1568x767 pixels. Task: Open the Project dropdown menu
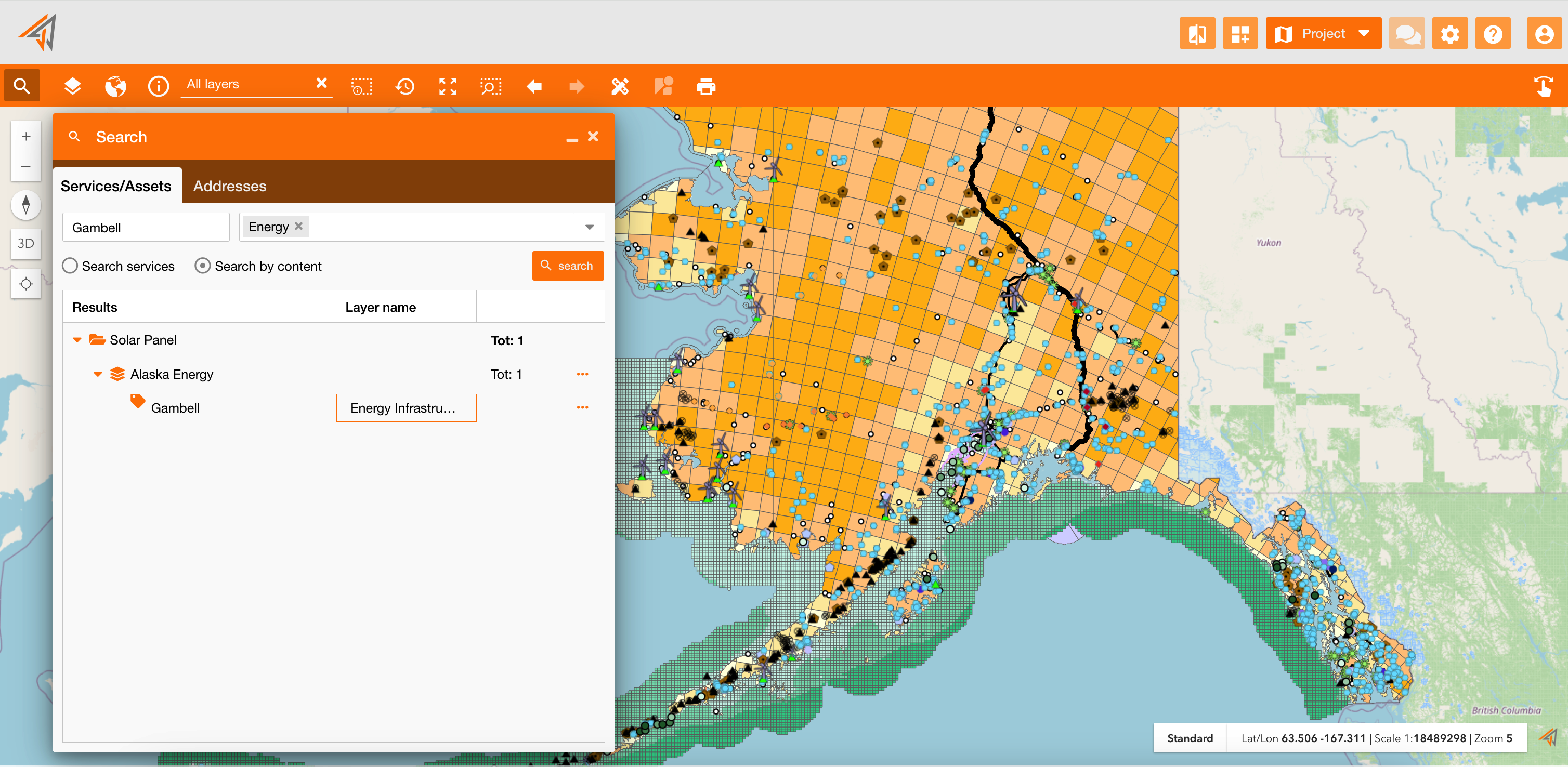tap(1323, 33)
